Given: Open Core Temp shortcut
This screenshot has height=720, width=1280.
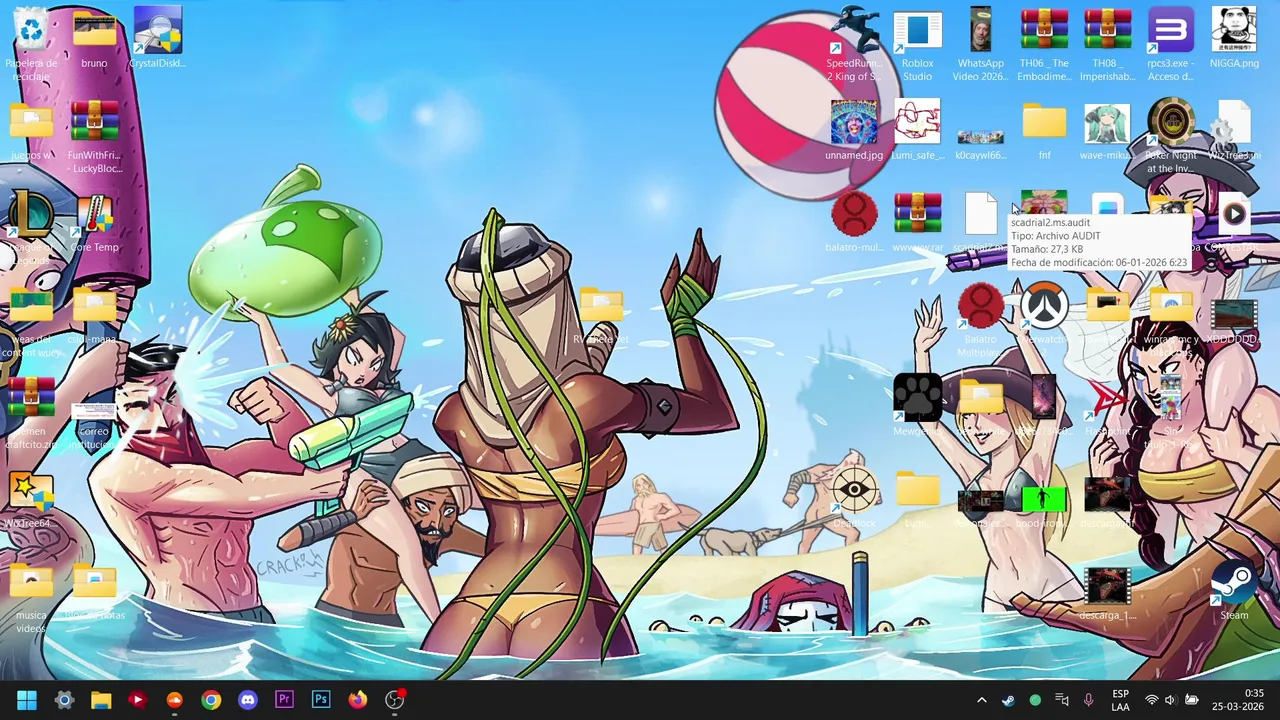Looking at the screenshot, I should coord(94,222).
